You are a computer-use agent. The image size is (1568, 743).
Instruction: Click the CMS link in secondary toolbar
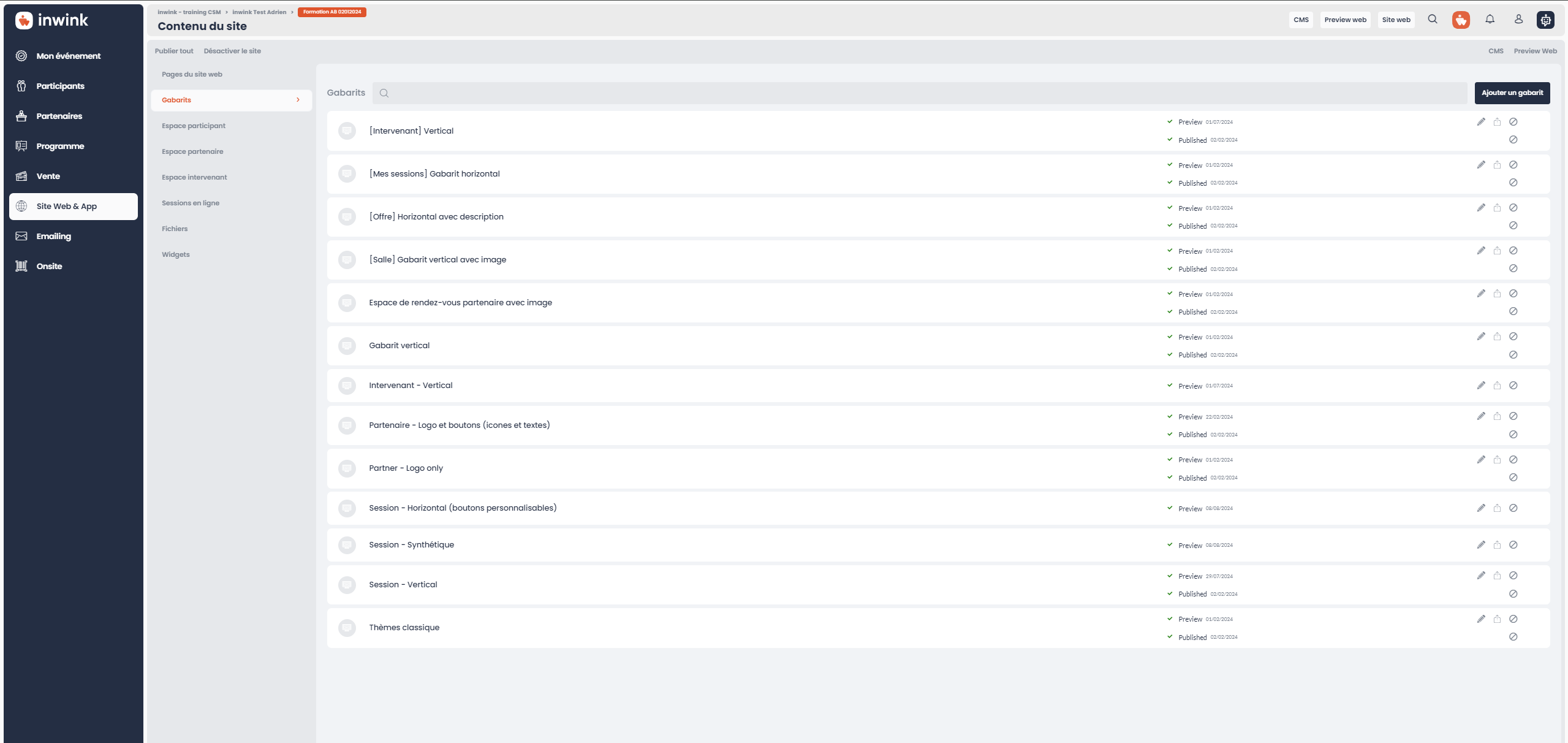(x=1496, y=51)
